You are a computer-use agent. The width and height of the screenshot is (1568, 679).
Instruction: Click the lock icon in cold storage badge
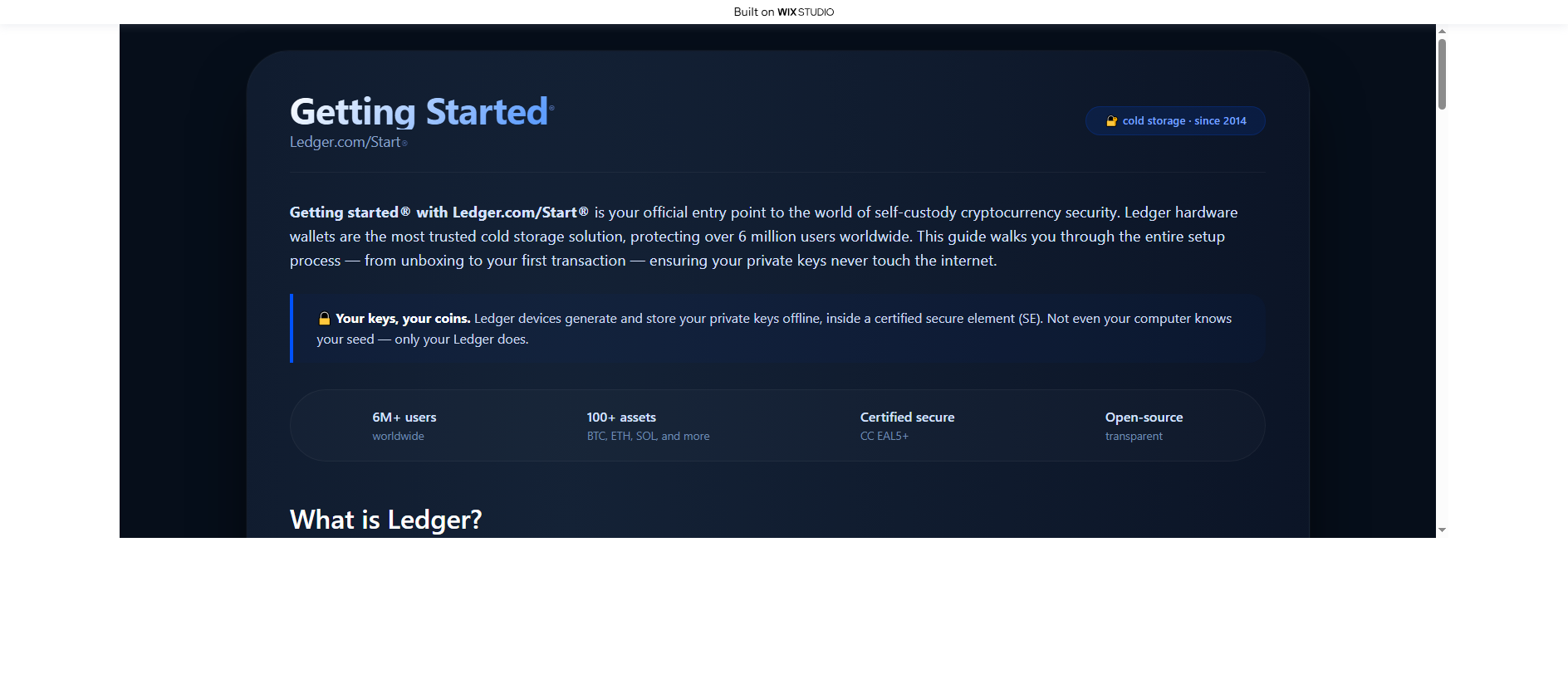(x=1111, y=121)
